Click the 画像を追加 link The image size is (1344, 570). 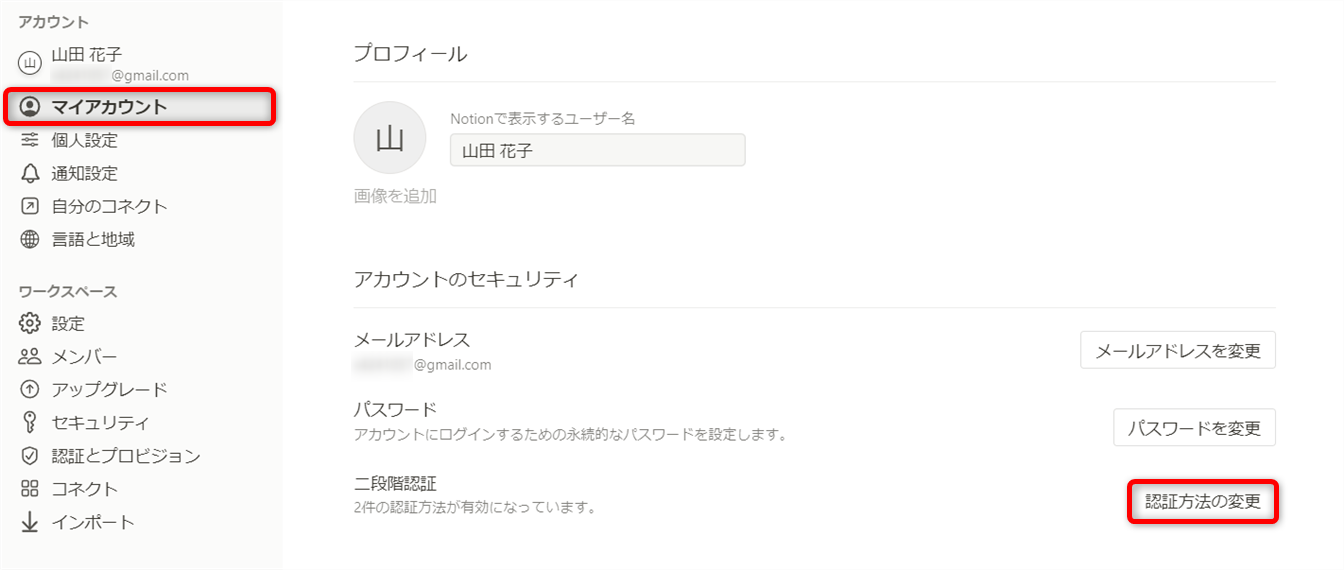pyautogui.click(x=395, y=196)
